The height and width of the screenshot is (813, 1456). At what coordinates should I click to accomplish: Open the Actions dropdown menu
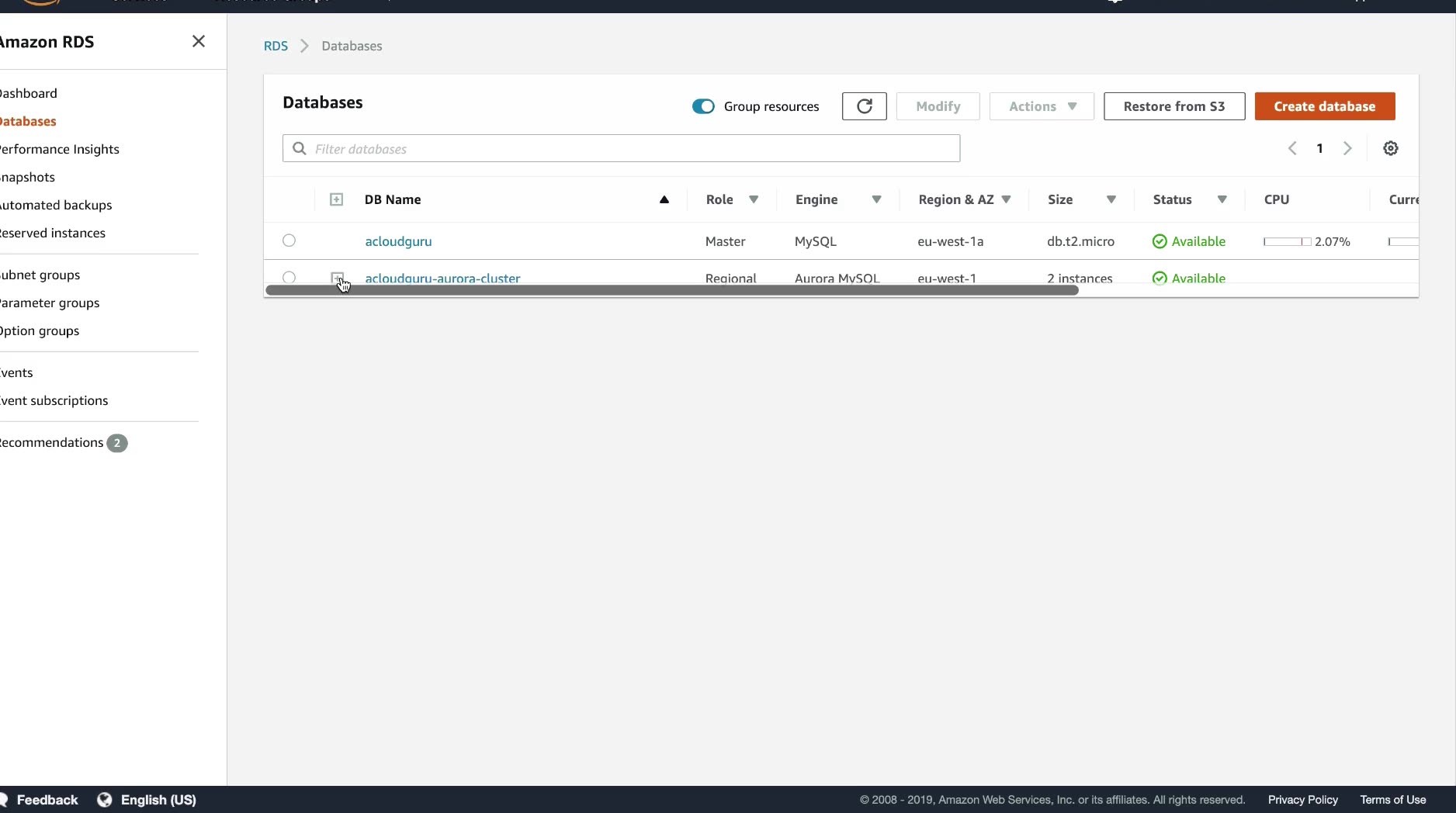pyautogui.click(x=1042, y=106)
